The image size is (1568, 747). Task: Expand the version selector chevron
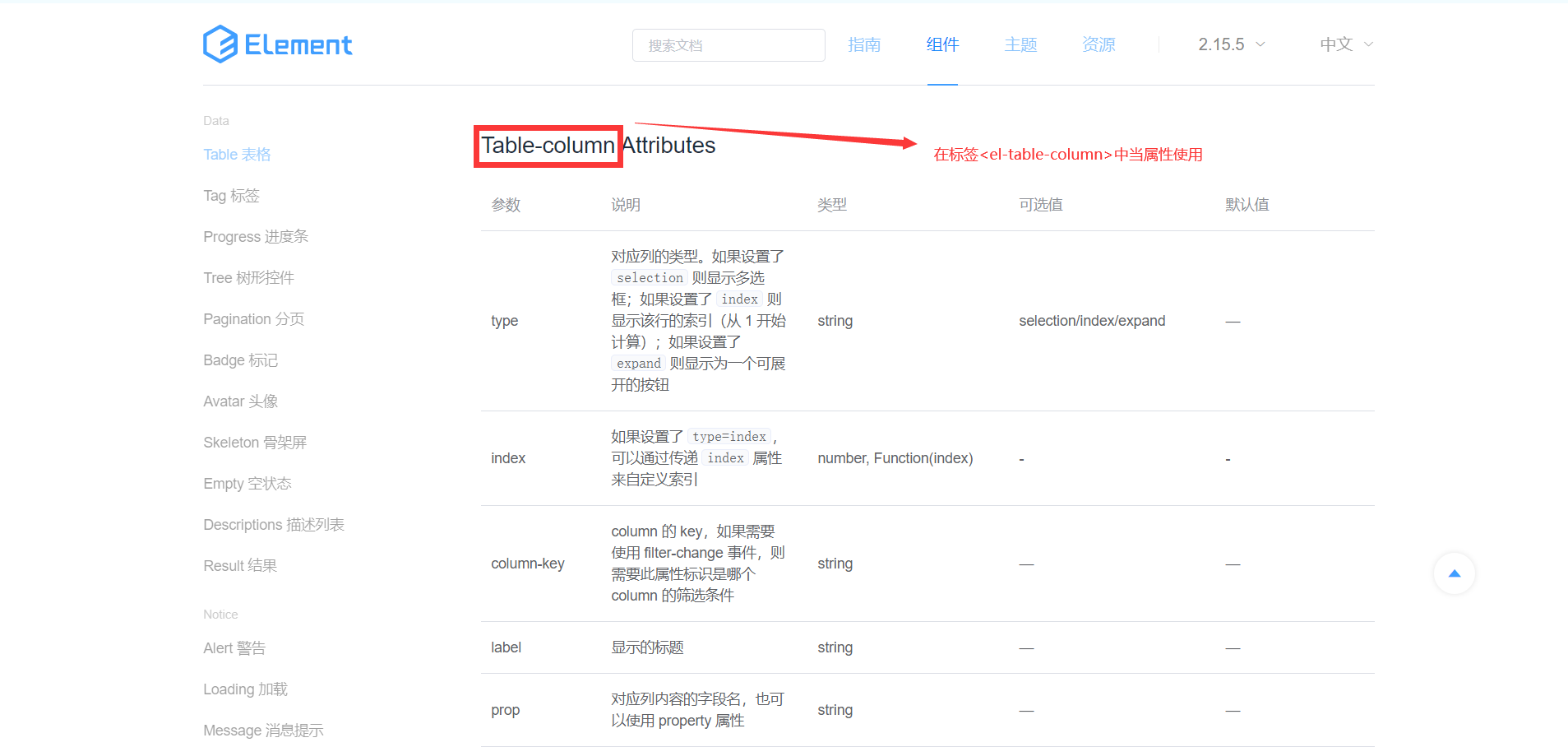1260,45
